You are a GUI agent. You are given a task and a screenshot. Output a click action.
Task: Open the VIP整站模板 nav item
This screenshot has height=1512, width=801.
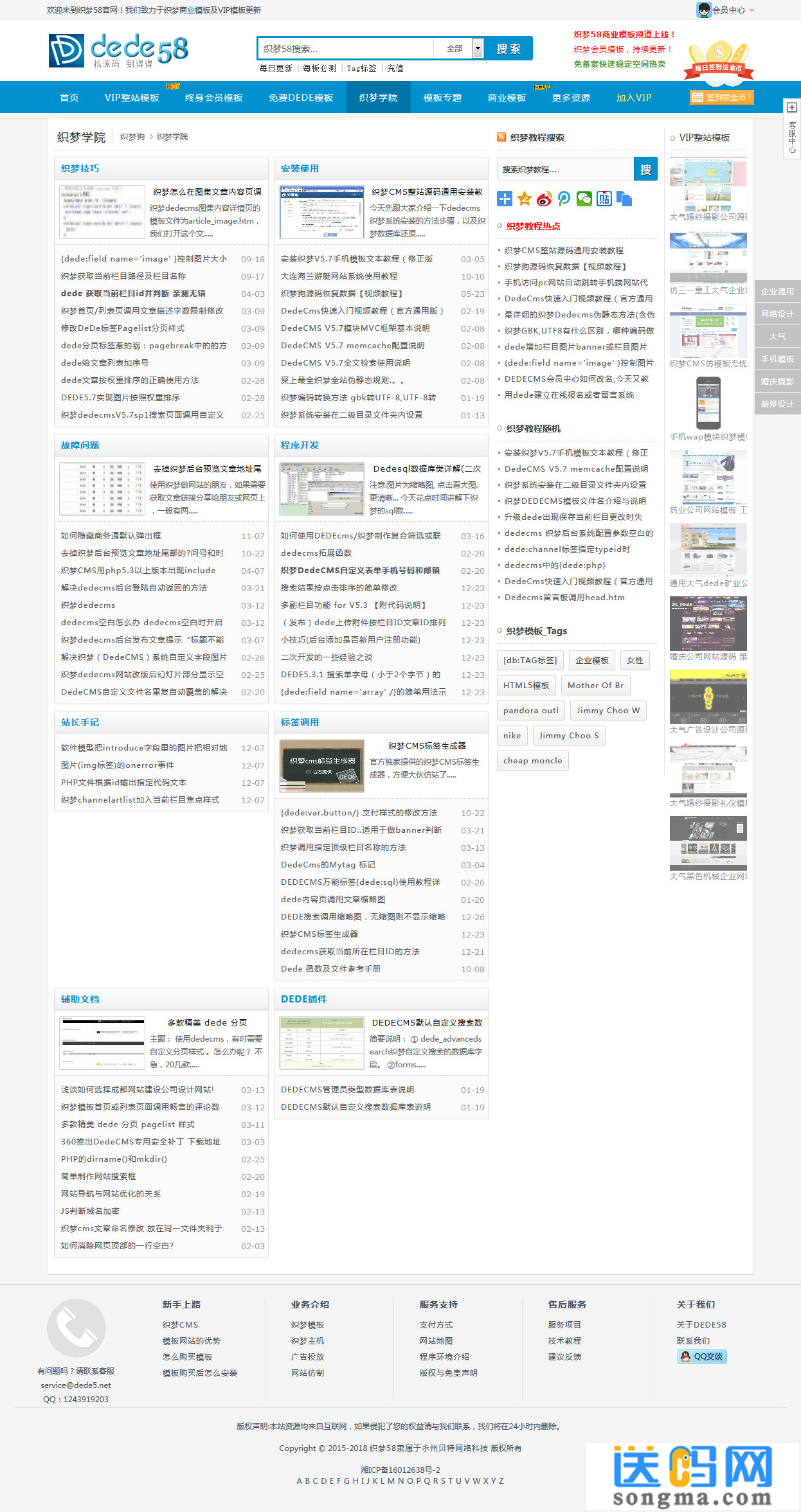coord(132,98)
